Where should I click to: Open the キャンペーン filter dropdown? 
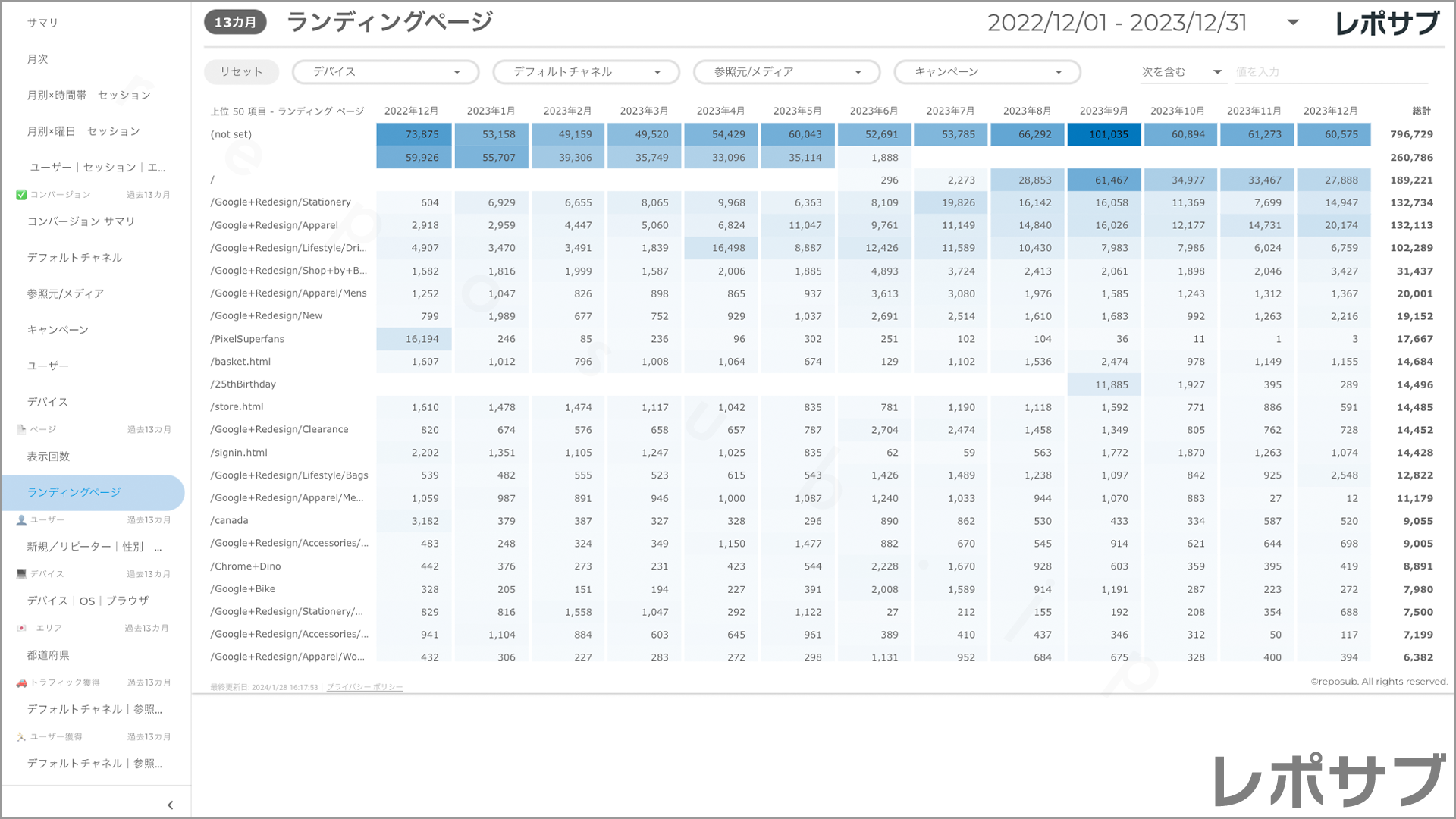tap(987, 72)
